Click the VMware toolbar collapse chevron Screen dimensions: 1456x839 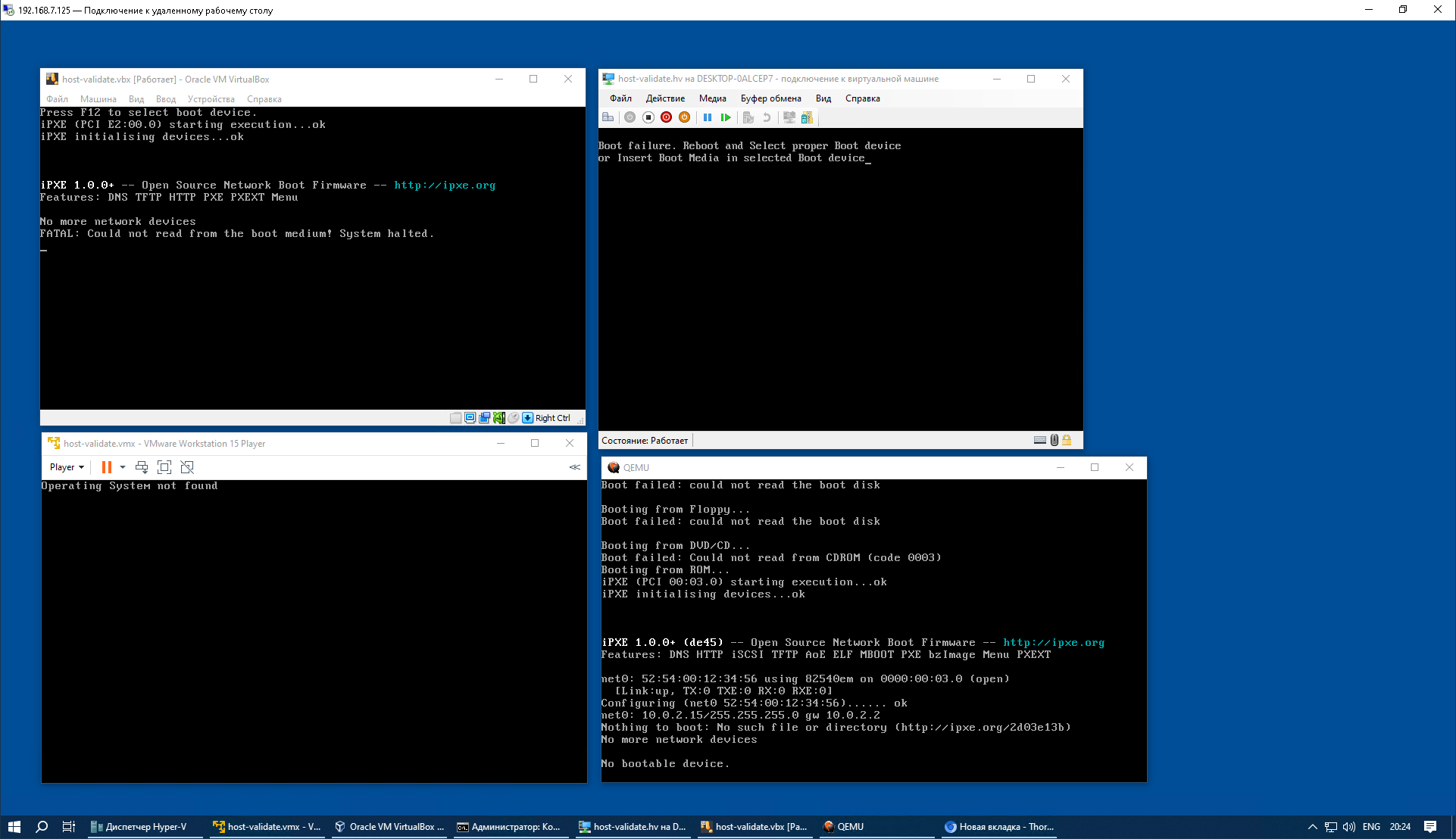574,467
